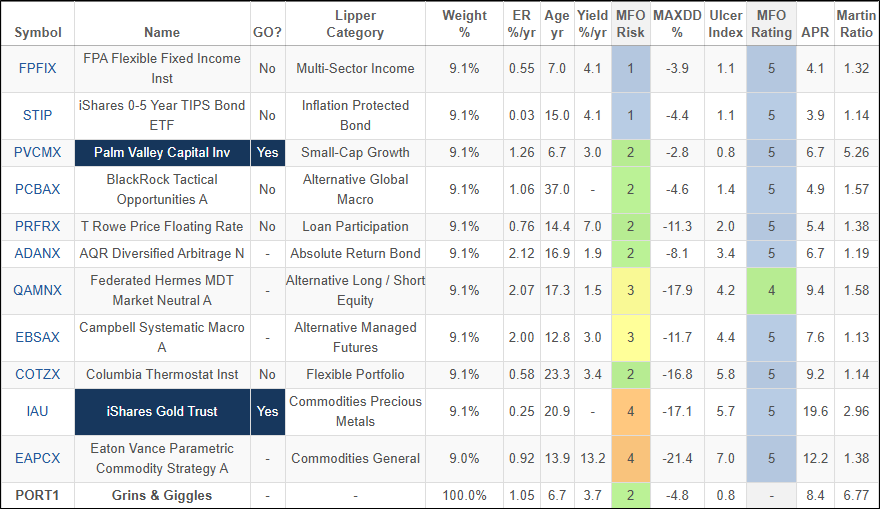Click the orange MFO Risk cell for IAU
880x509 pixels.
tap(630, 411)
